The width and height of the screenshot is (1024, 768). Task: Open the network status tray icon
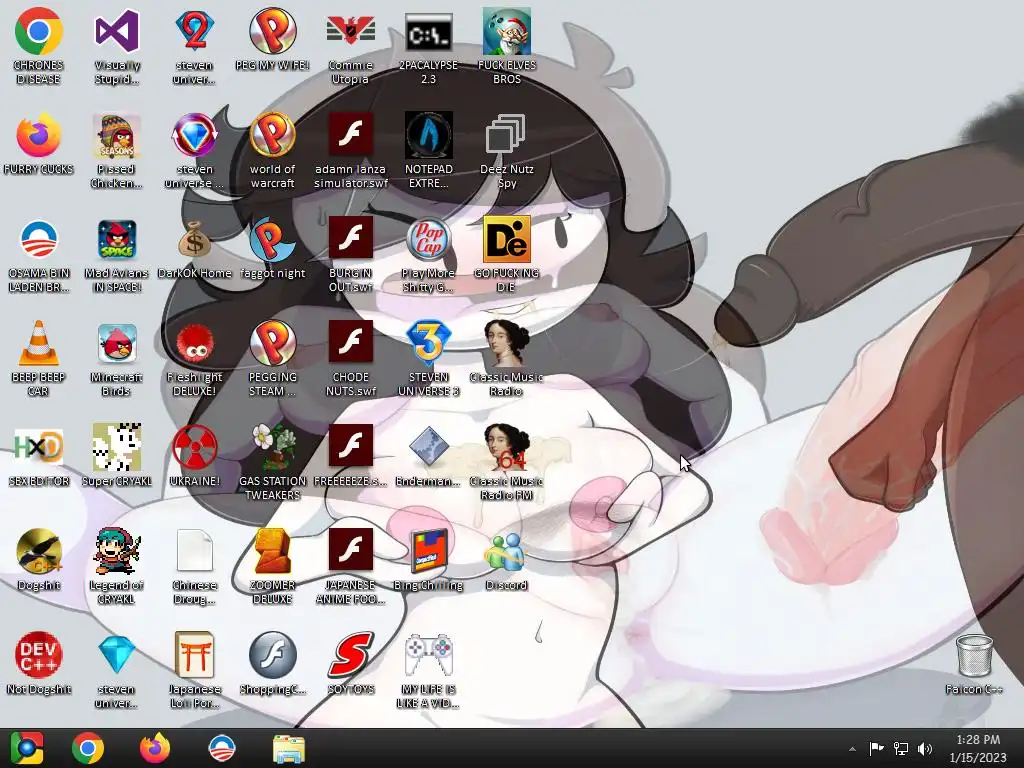click(x=901, y=748)
